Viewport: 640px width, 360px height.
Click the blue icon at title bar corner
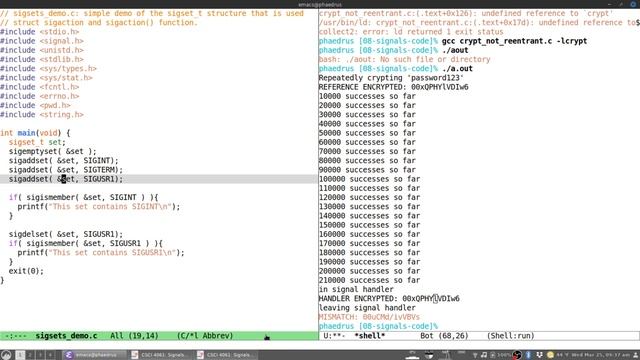(633, 4)
